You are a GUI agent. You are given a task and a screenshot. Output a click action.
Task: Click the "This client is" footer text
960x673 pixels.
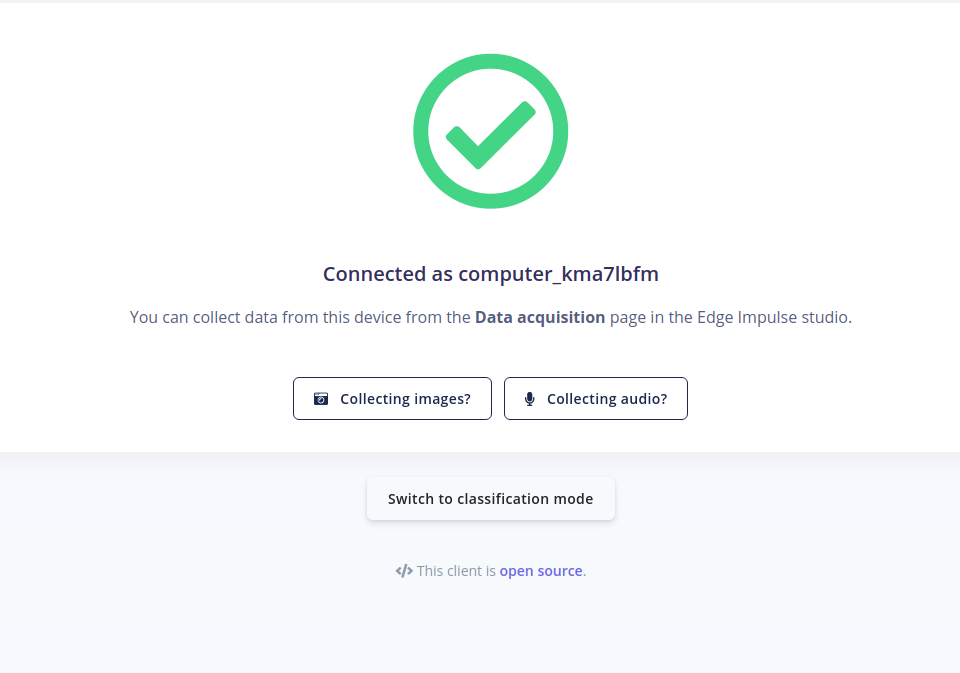(456, 571)
